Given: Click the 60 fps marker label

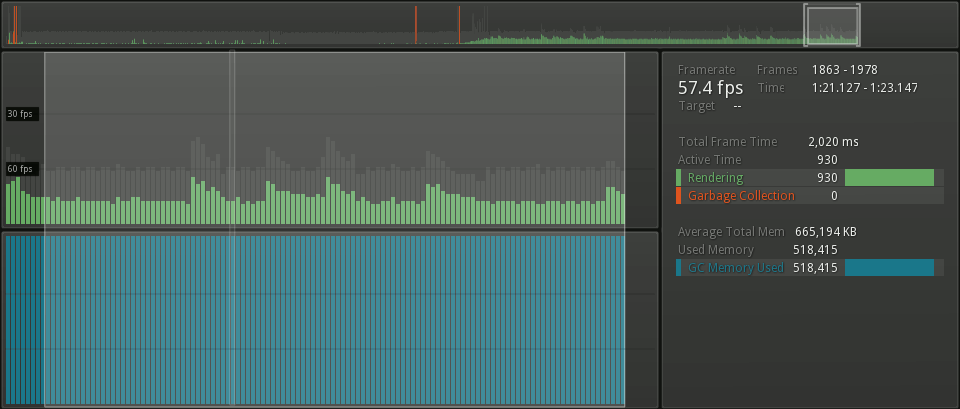Looking at the screenshot, I should pyautogui.click(x=23, y=169).
